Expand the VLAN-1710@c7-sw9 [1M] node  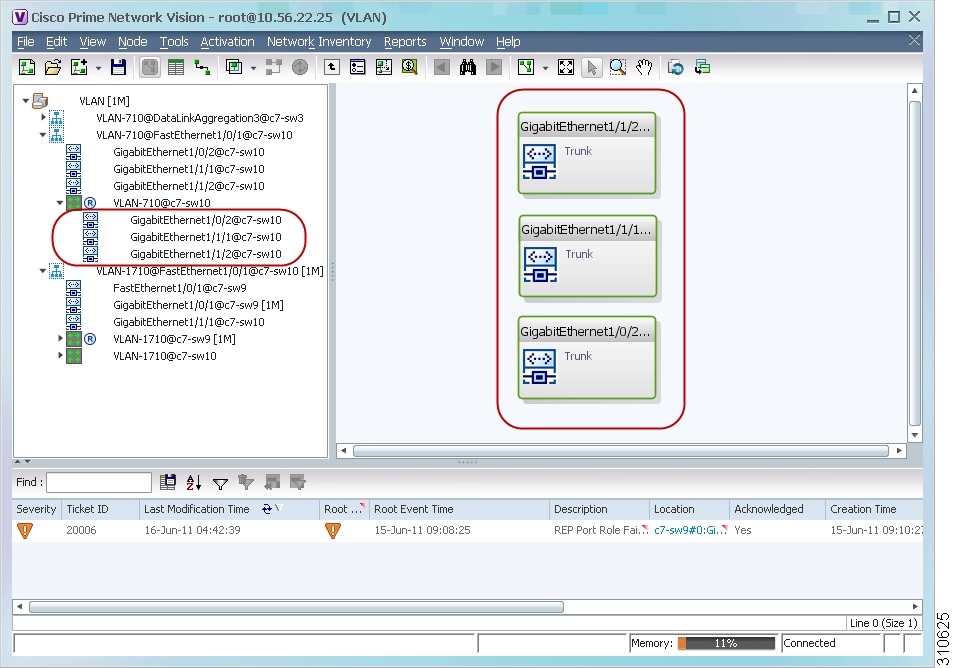(x=60, y=338)
